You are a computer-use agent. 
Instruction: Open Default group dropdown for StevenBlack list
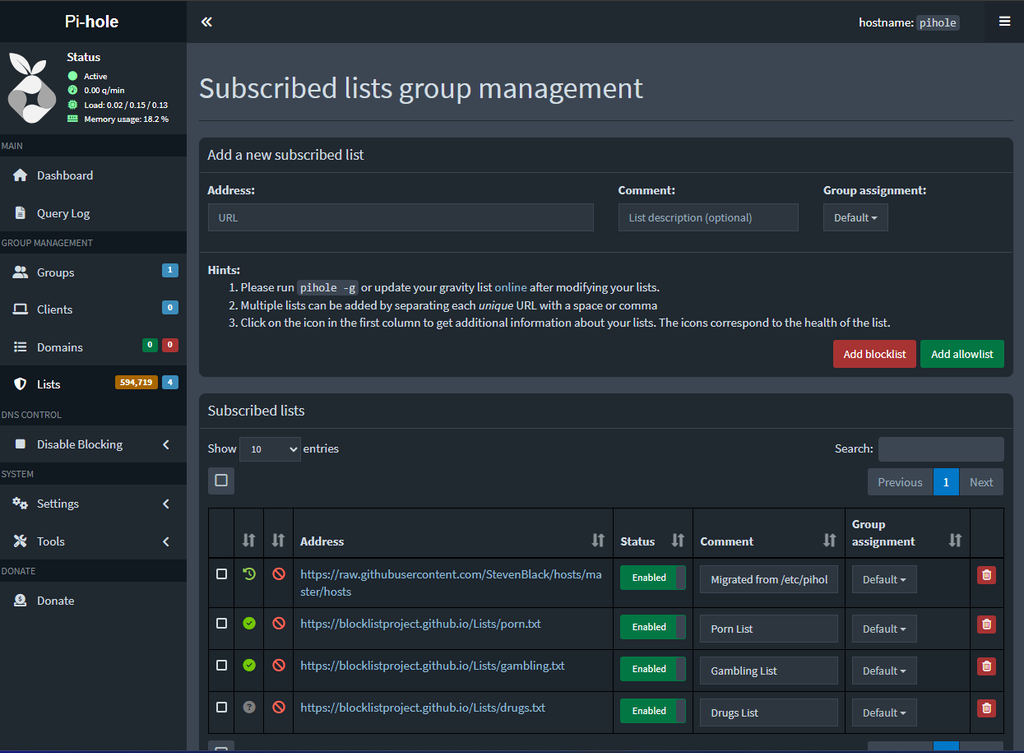pyautogui.click(x=884, y=579)
